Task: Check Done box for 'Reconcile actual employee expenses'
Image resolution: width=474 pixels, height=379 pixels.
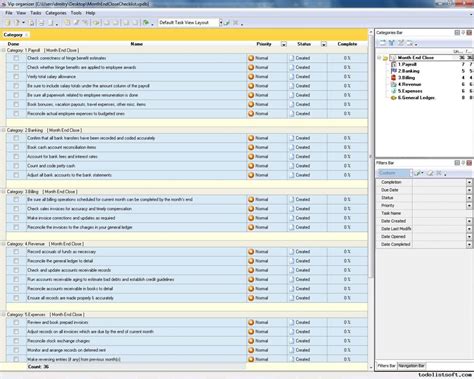Action: pyautogui.click(x=16, y=114)
